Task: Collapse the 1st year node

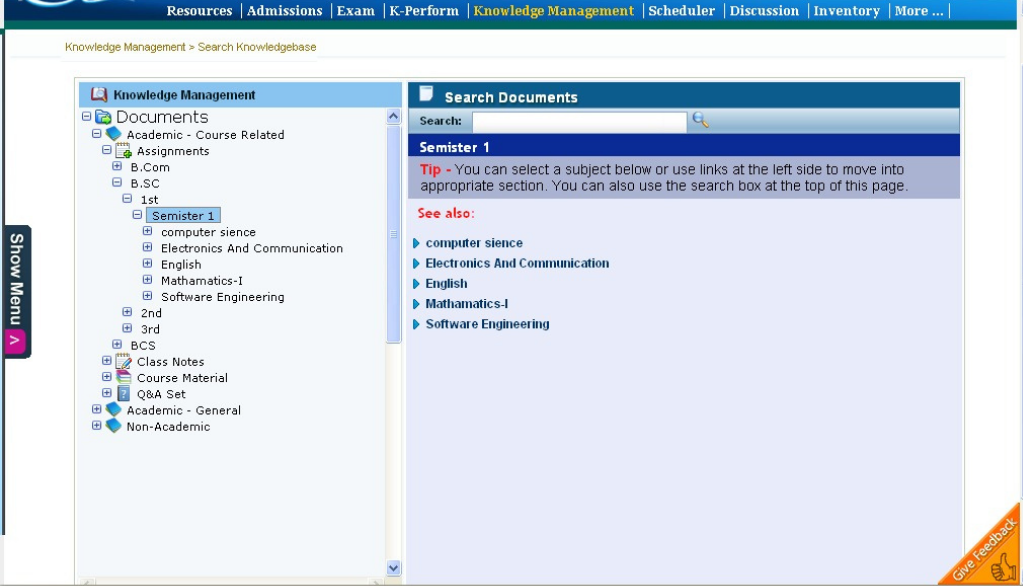Action: [127, 199]
